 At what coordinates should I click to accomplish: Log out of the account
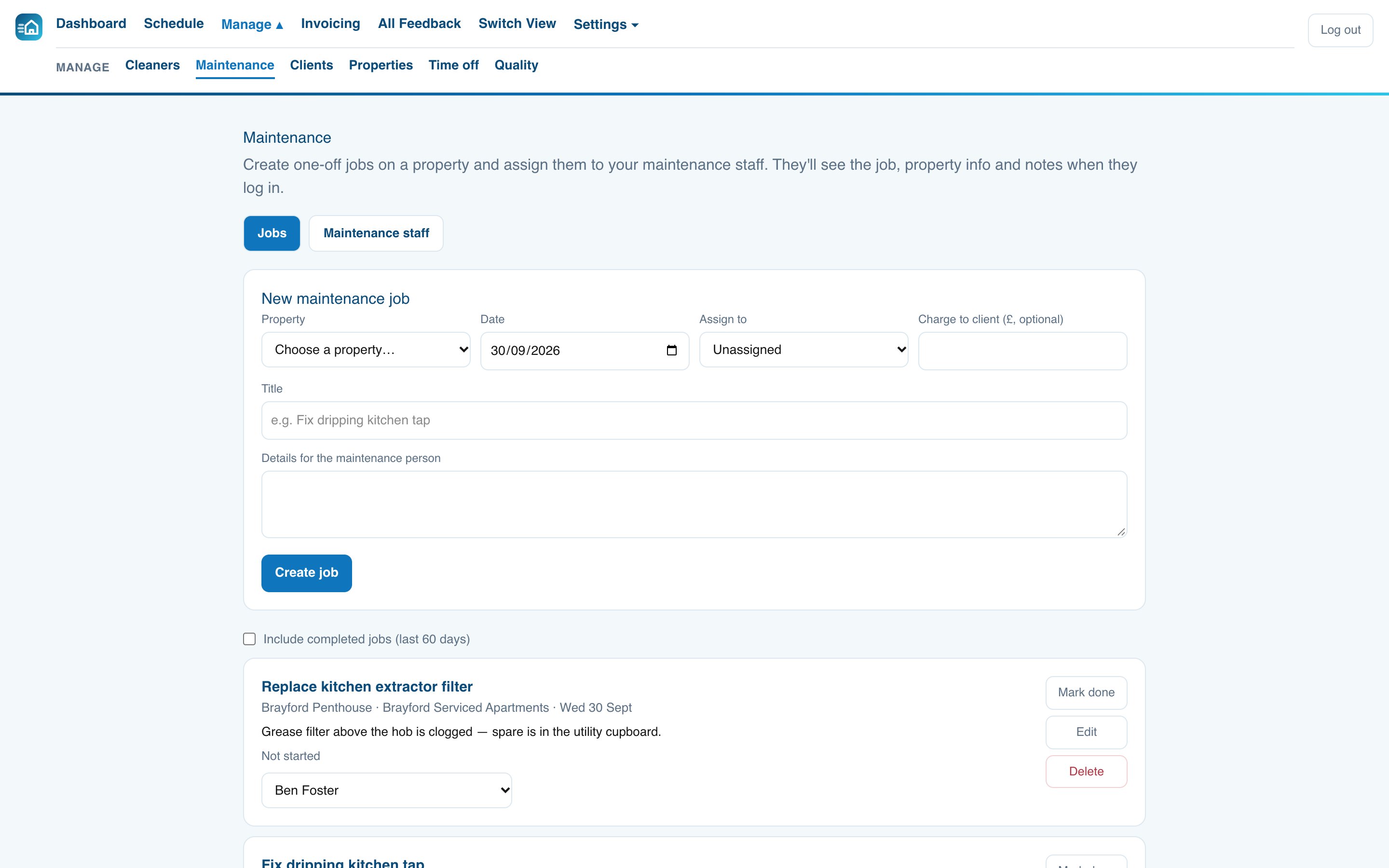(x=1340, y=30)
